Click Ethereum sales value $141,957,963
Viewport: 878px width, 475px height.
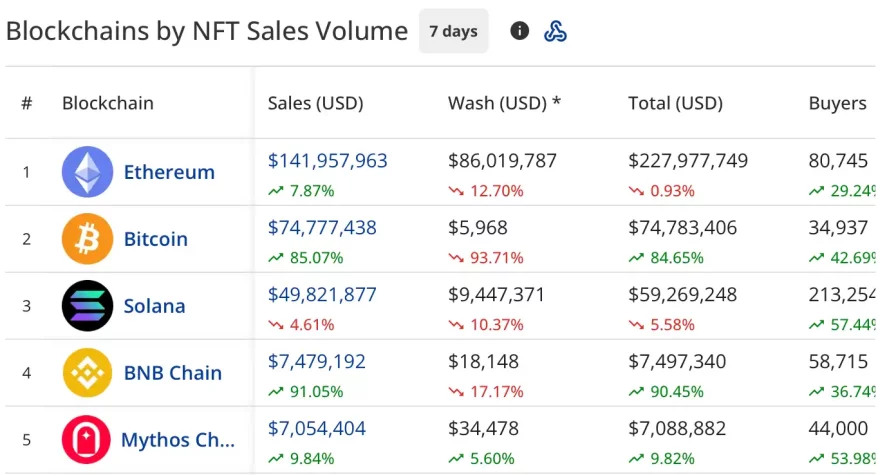(327, 161)
